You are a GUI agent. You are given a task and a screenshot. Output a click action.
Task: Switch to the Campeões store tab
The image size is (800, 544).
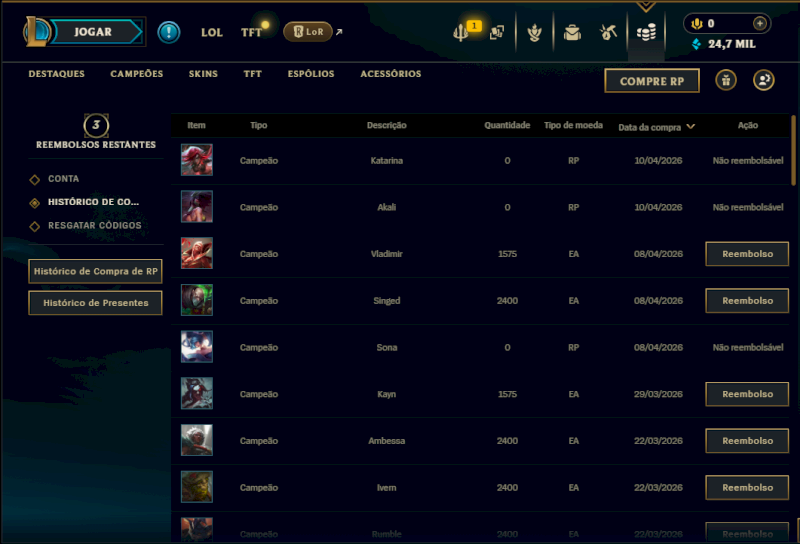tap(137, 74)
